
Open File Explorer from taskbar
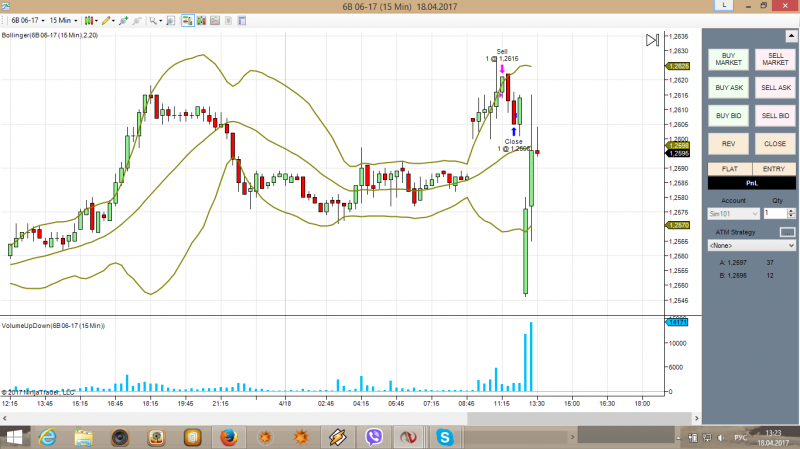click(84, 437)
